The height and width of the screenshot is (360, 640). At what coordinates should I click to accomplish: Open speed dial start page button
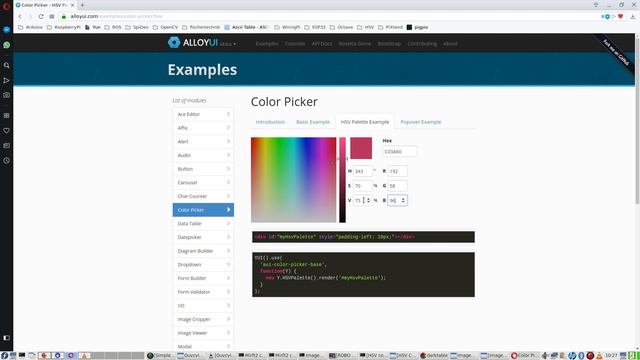tap(52, 16)
